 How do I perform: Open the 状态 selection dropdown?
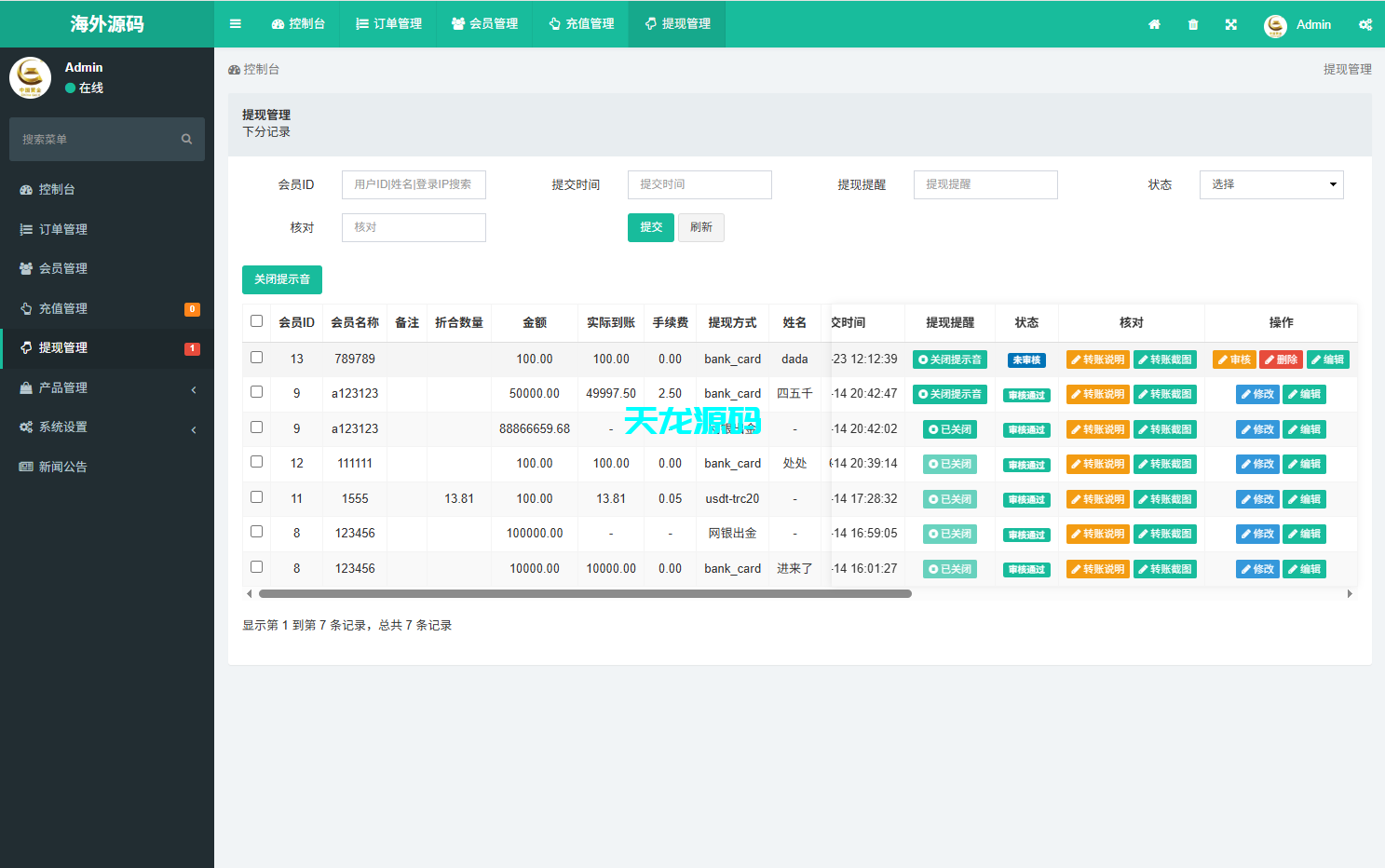click(1271, 184)
